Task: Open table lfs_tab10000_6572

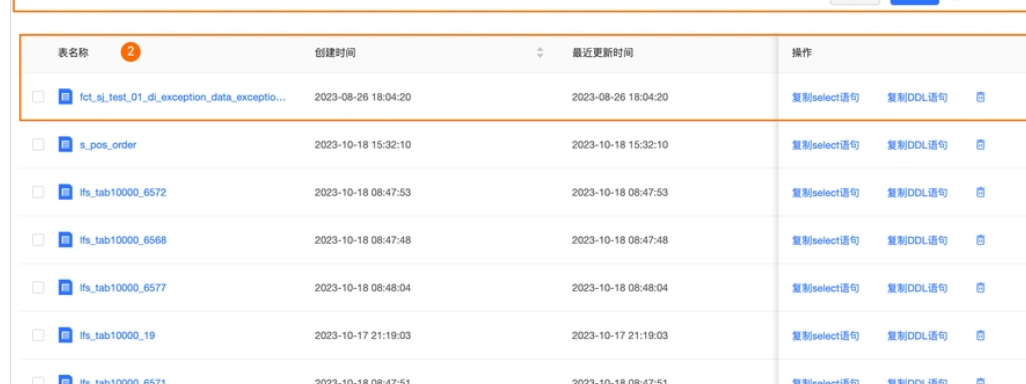Action: [123, 192]
